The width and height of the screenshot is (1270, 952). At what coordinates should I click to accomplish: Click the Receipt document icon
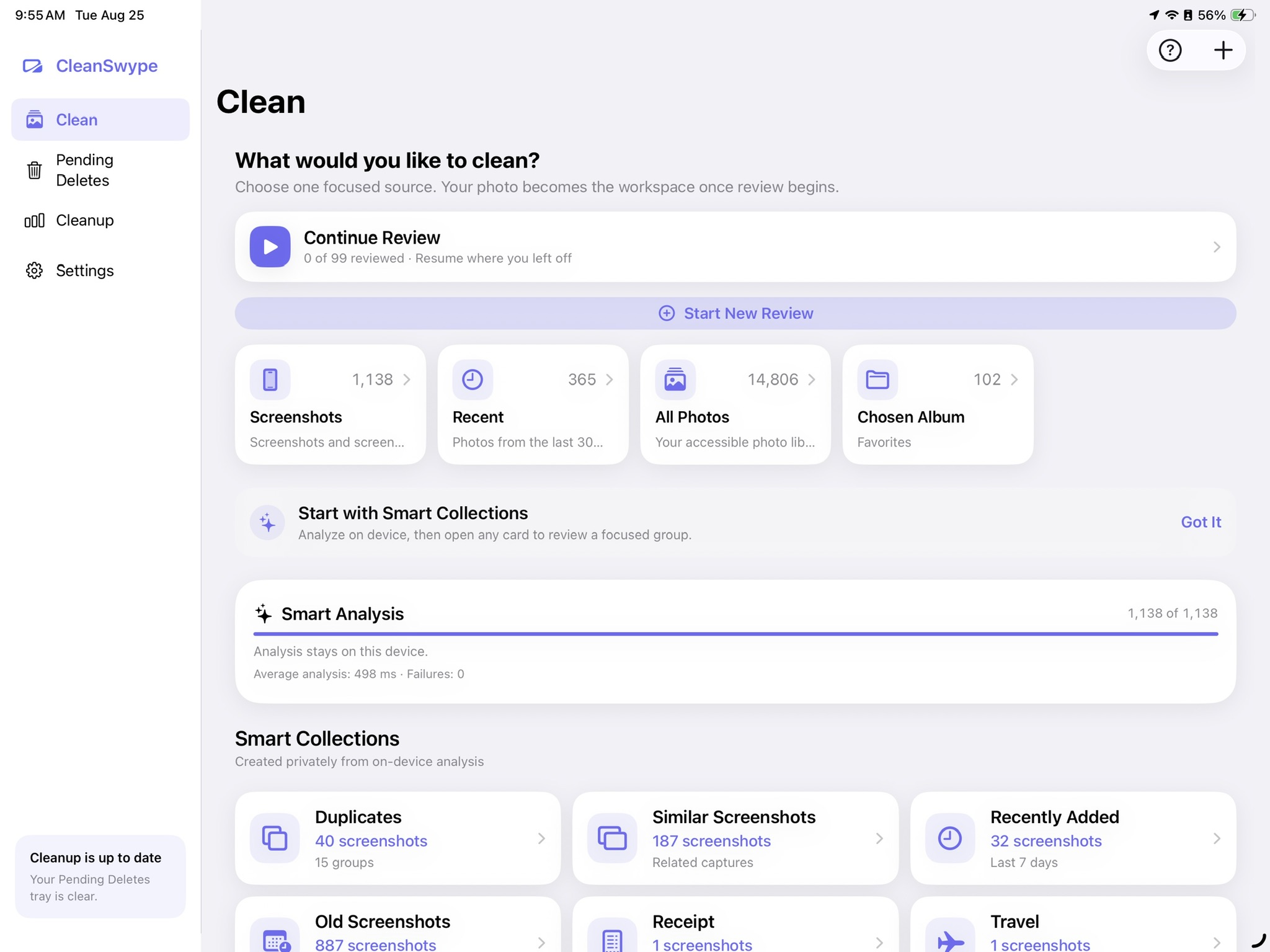click(612, 936)
